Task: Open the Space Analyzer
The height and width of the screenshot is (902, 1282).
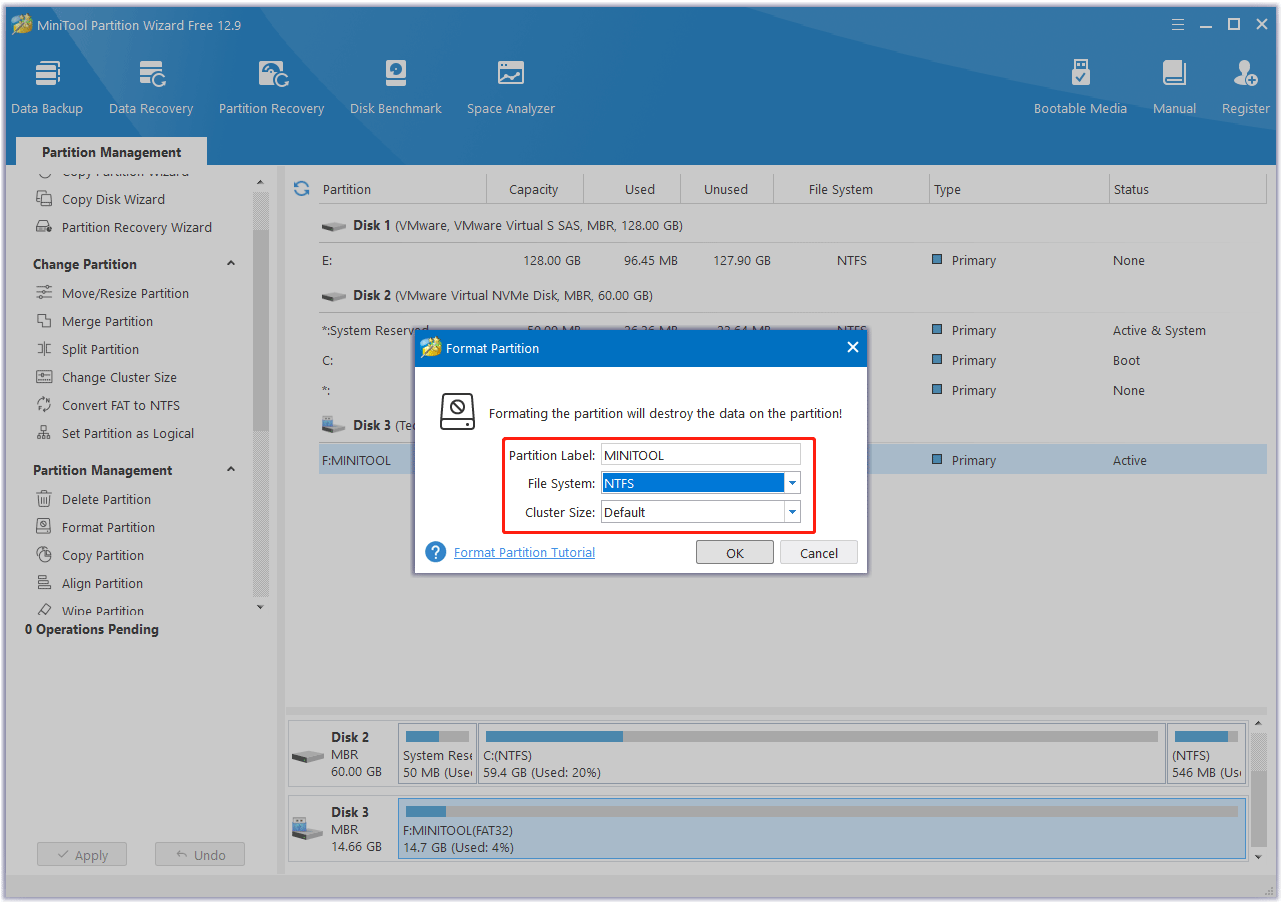Action: point(510,85)
